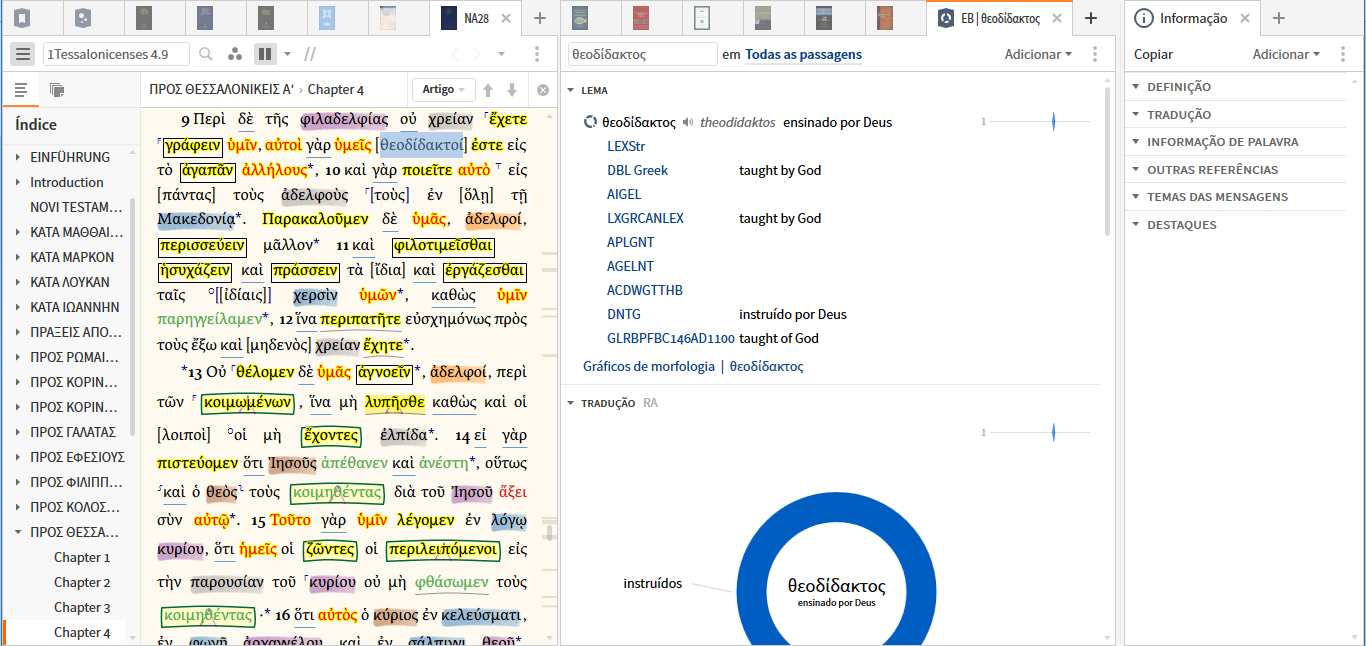The image size is (1366, 646).
Task: Select the Informação tab
Action: pyautogui.click(x=1192, y=18)
